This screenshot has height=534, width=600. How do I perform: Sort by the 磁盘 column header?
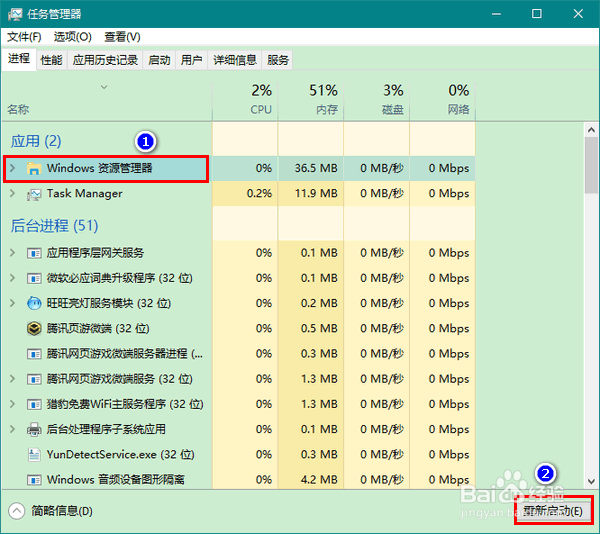tap(377, 100)
